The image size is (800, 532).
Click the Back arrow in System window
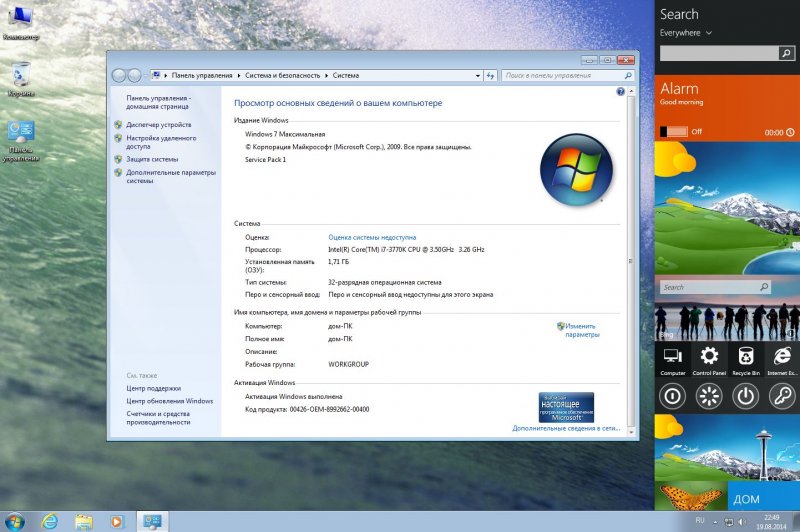tap(119, 75)
